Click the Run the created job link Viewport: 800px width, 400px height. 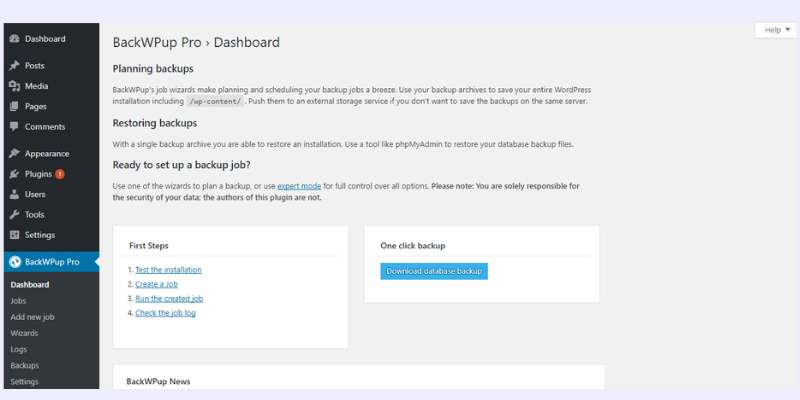(x=169, y=298)
